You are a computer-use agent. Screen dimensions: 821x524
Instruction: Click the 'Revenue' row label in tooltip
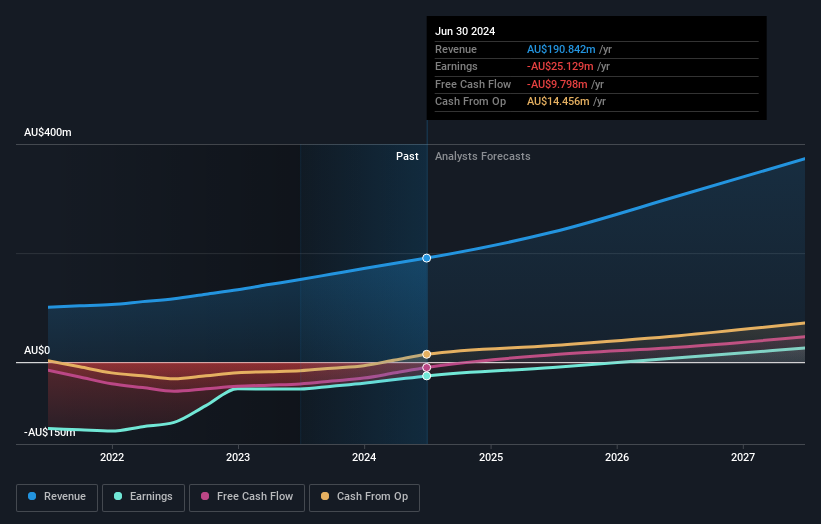pos(456,49)
